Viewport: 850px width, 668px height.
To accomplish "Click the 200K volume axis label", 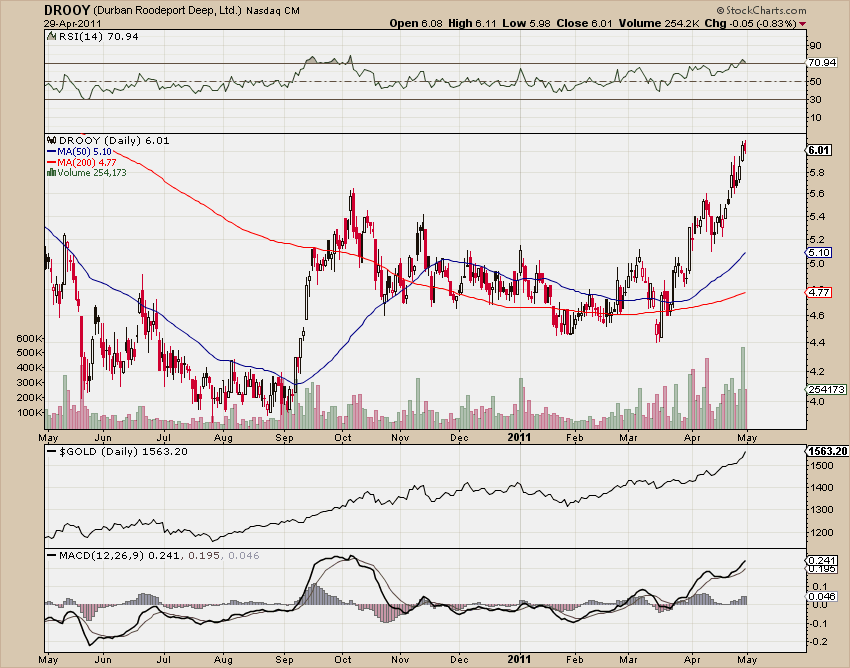I will coord(30,397).
